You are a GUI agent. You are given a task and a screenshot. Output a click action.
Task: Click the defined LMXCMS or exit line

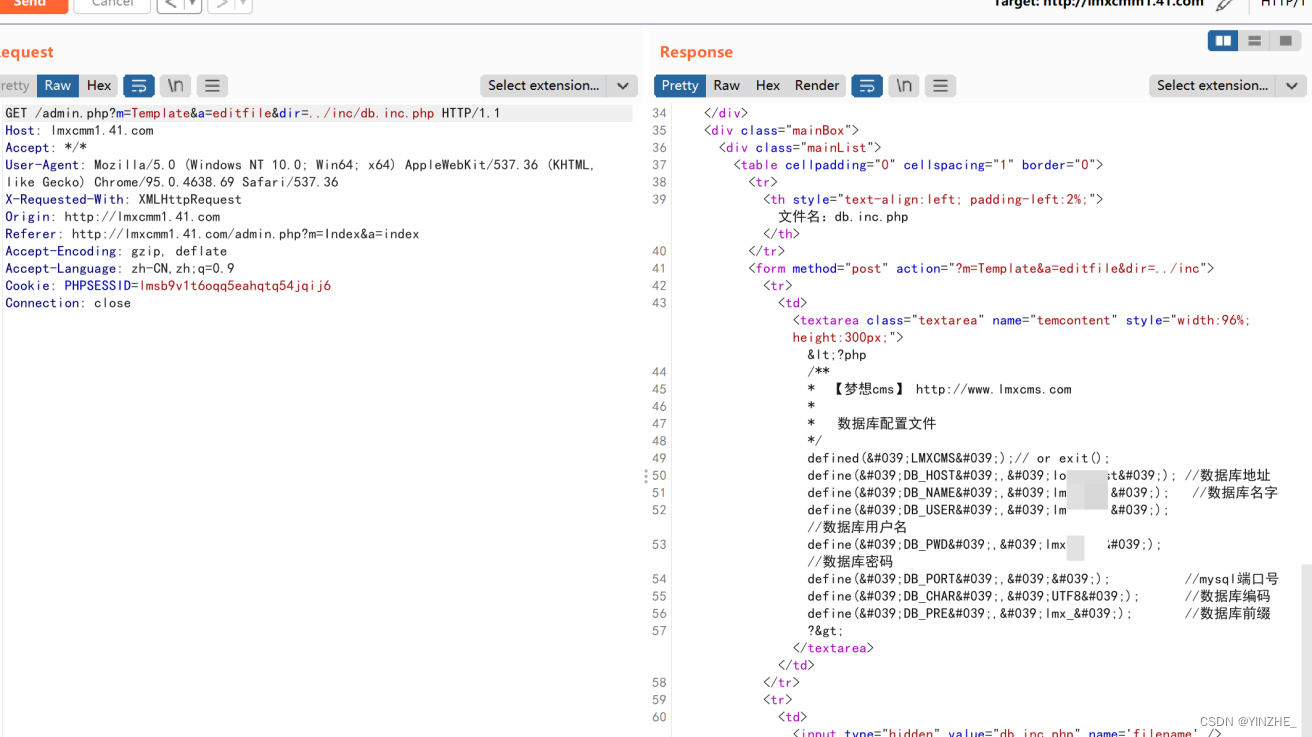click(x=959, y=458)
